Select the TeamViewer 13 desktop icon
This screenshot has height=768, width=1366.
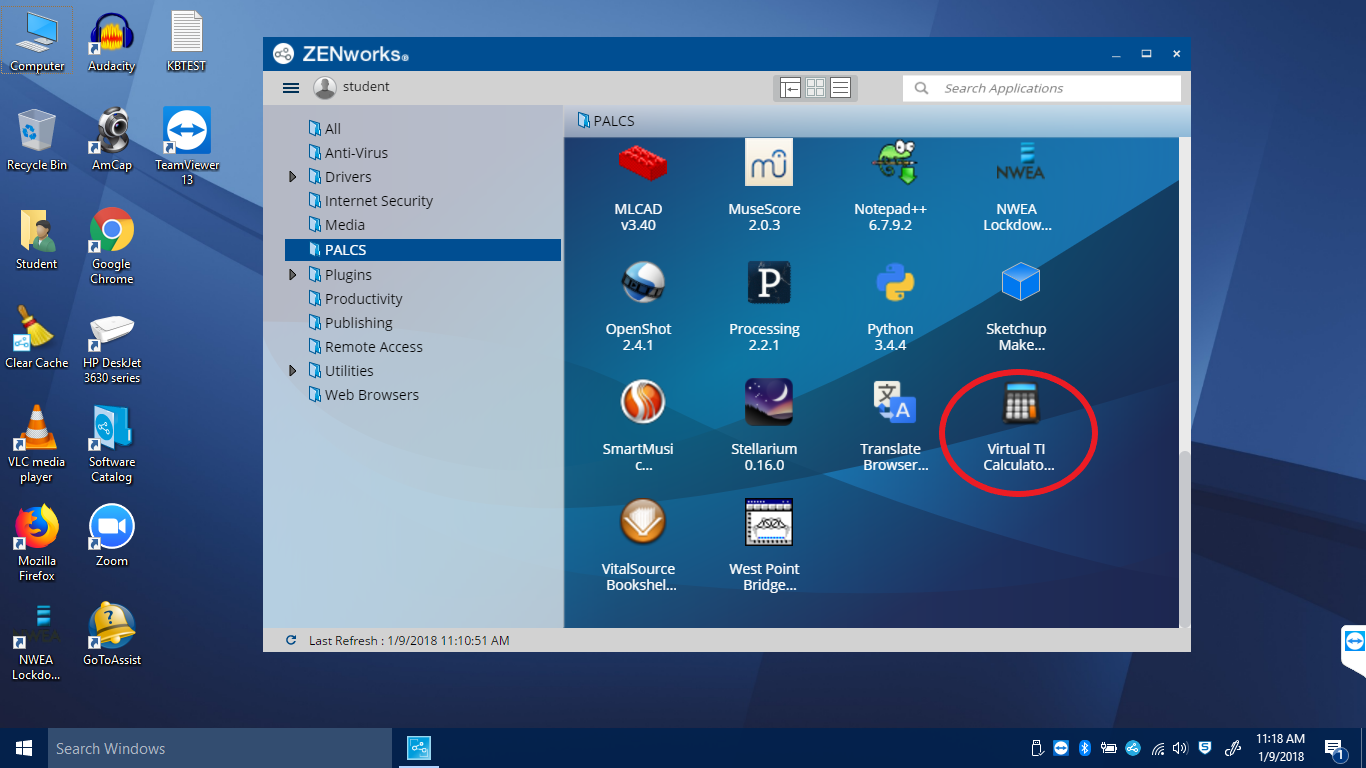point(187,146)
